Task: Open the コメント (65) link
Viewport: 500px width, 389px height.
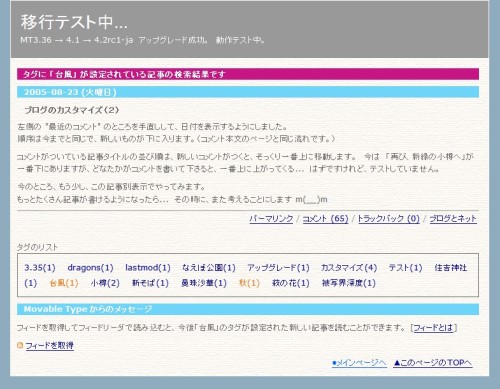Action: point(325,219)
